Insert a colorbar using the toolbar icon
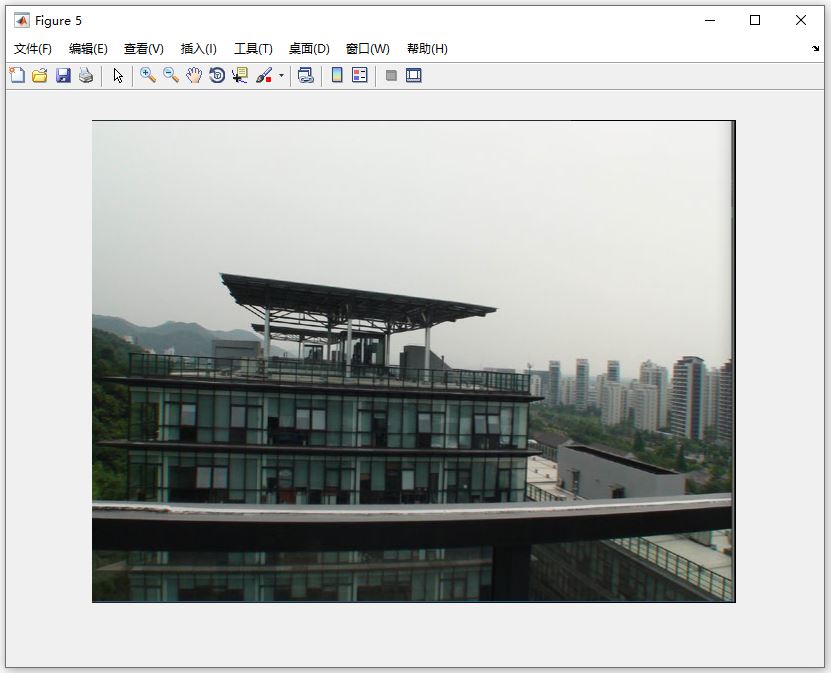Screen dimensions: 831x673 tap(337, 76)
